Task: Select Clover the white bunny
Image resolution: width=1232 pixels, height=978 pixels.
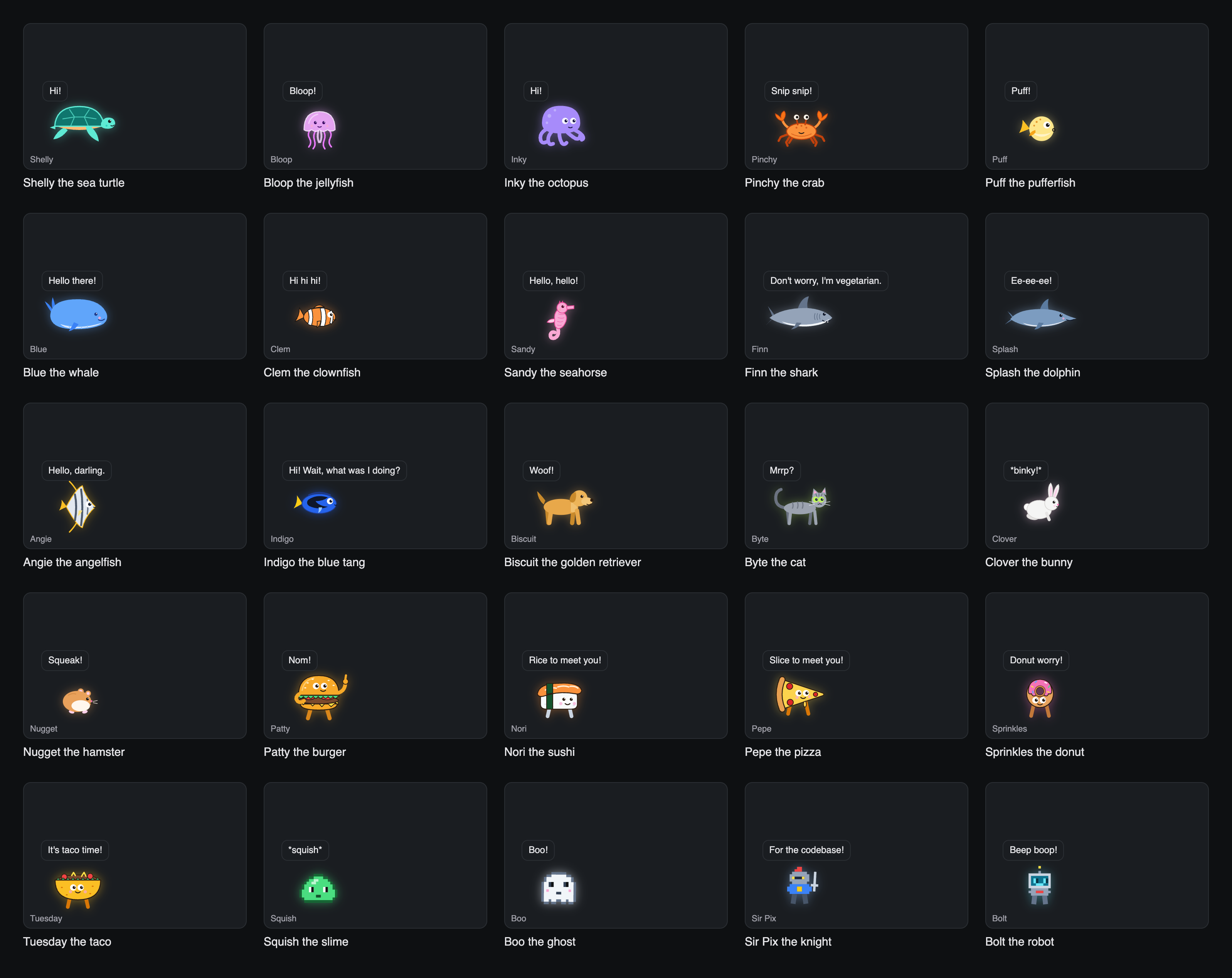Action: click(x=1042, y=502)
